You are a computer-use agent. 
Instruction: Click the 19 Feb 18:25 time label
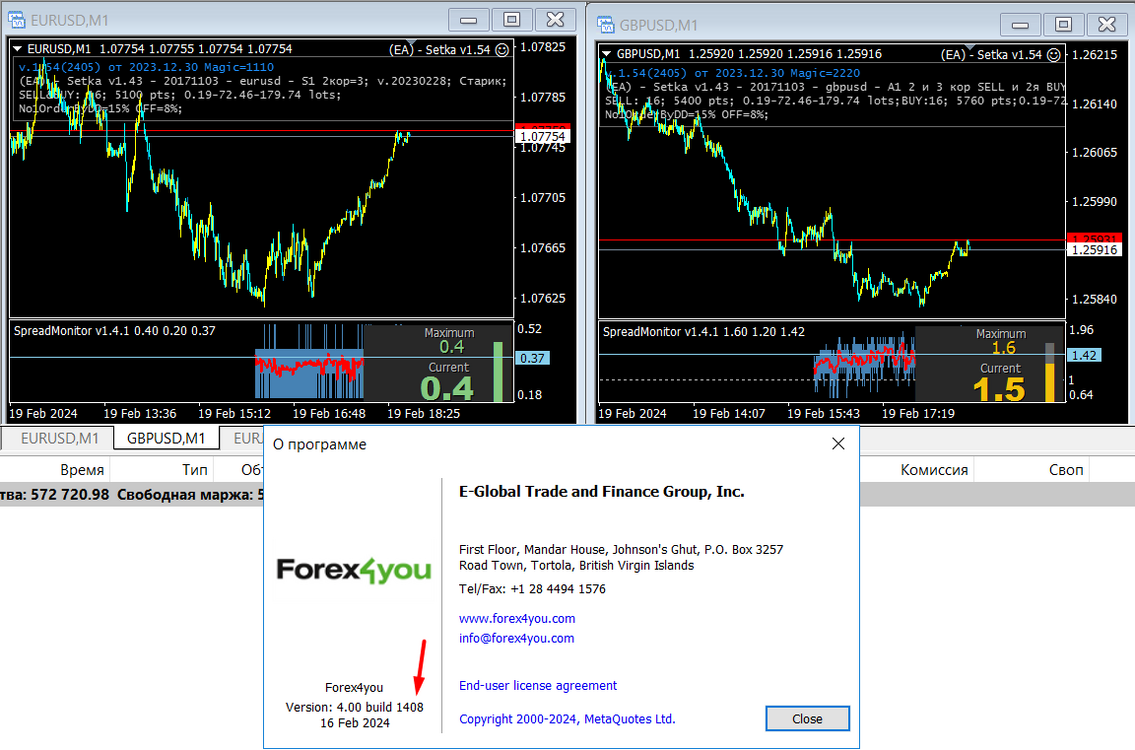click(423, 414)
